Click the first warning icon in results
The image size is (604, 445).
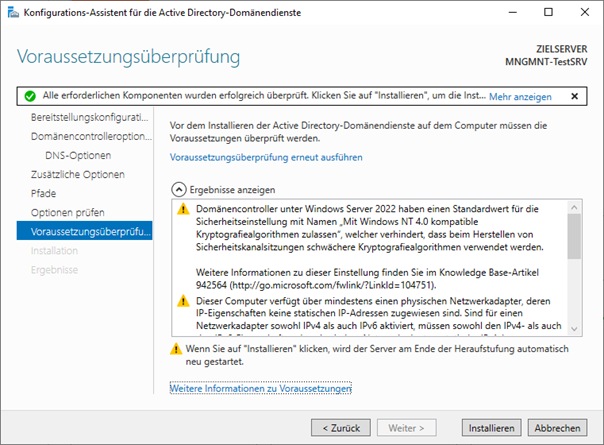[x=182, y=210]
